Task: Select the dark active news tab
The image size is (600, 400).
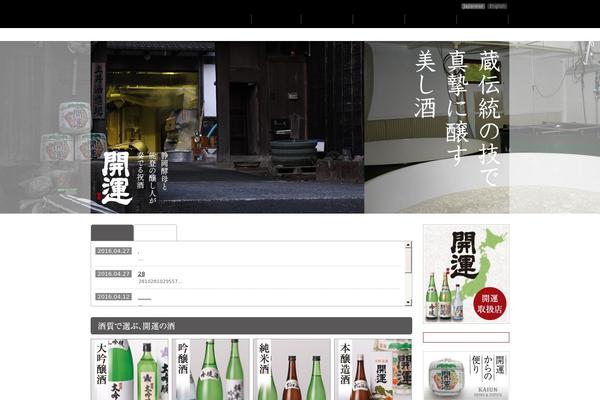Action: [112, 233]
